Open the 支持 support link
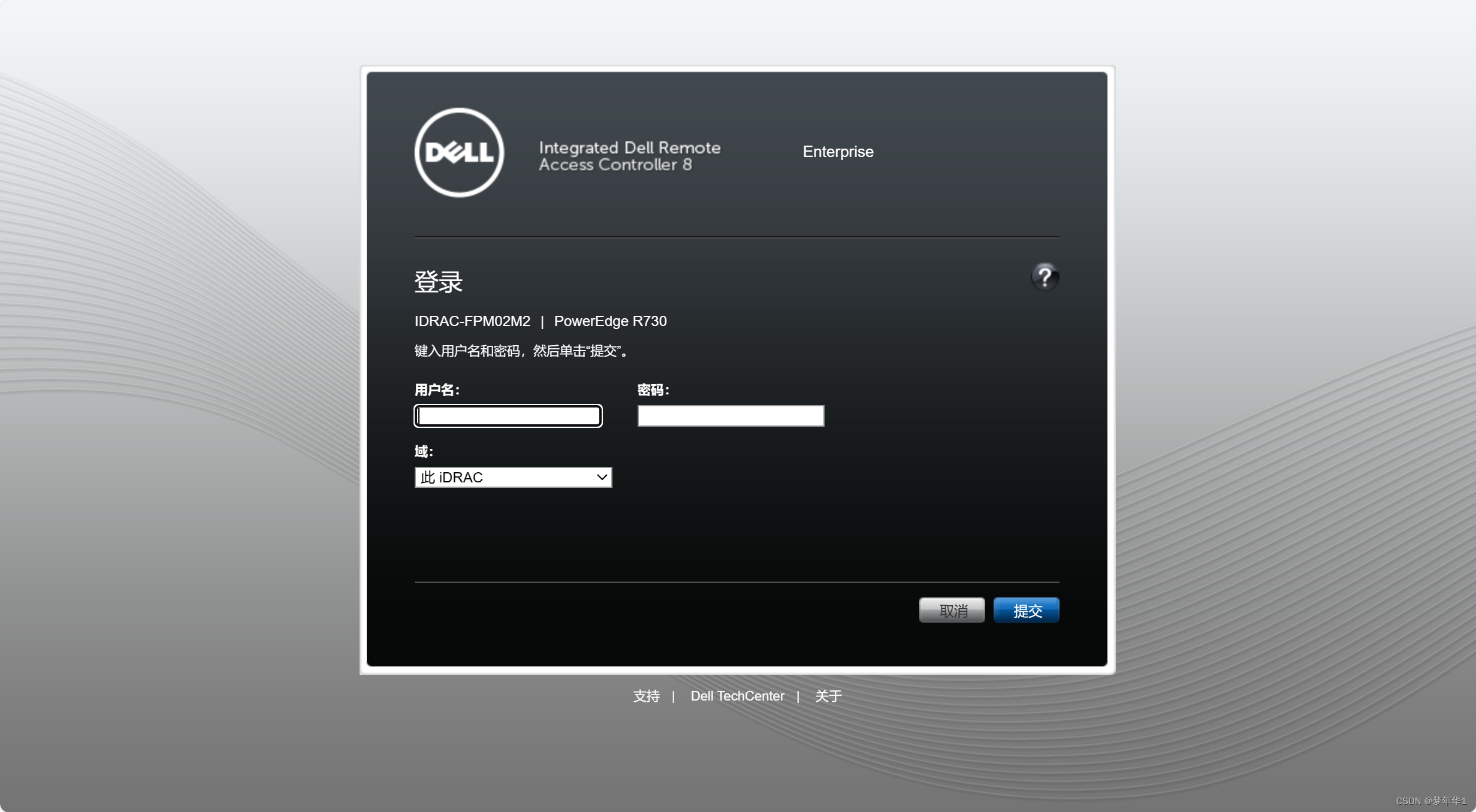The height and width of the screenshot is (812, 1476). click(646, 696)
